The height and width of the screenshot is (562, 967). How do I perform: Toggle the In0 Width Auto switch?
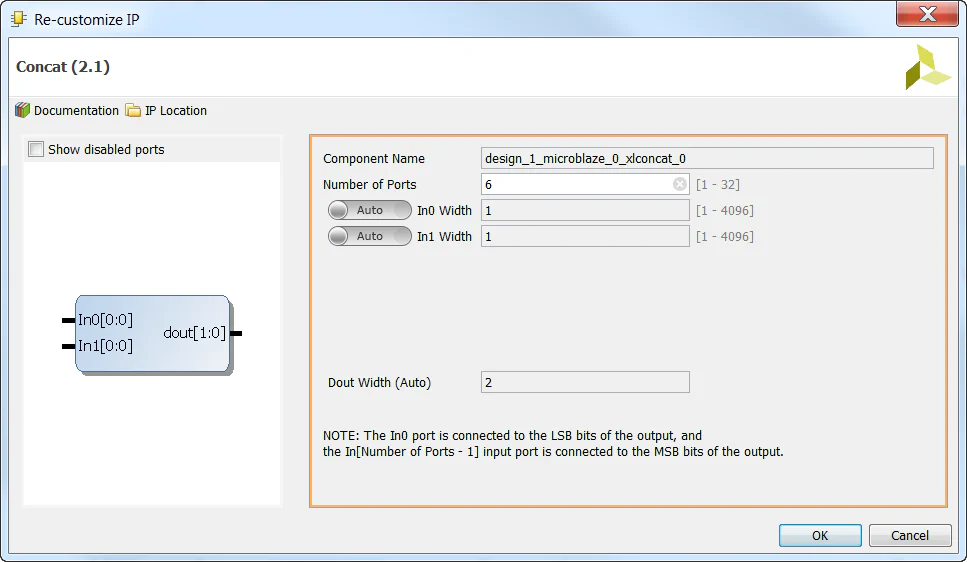point(369,210)
